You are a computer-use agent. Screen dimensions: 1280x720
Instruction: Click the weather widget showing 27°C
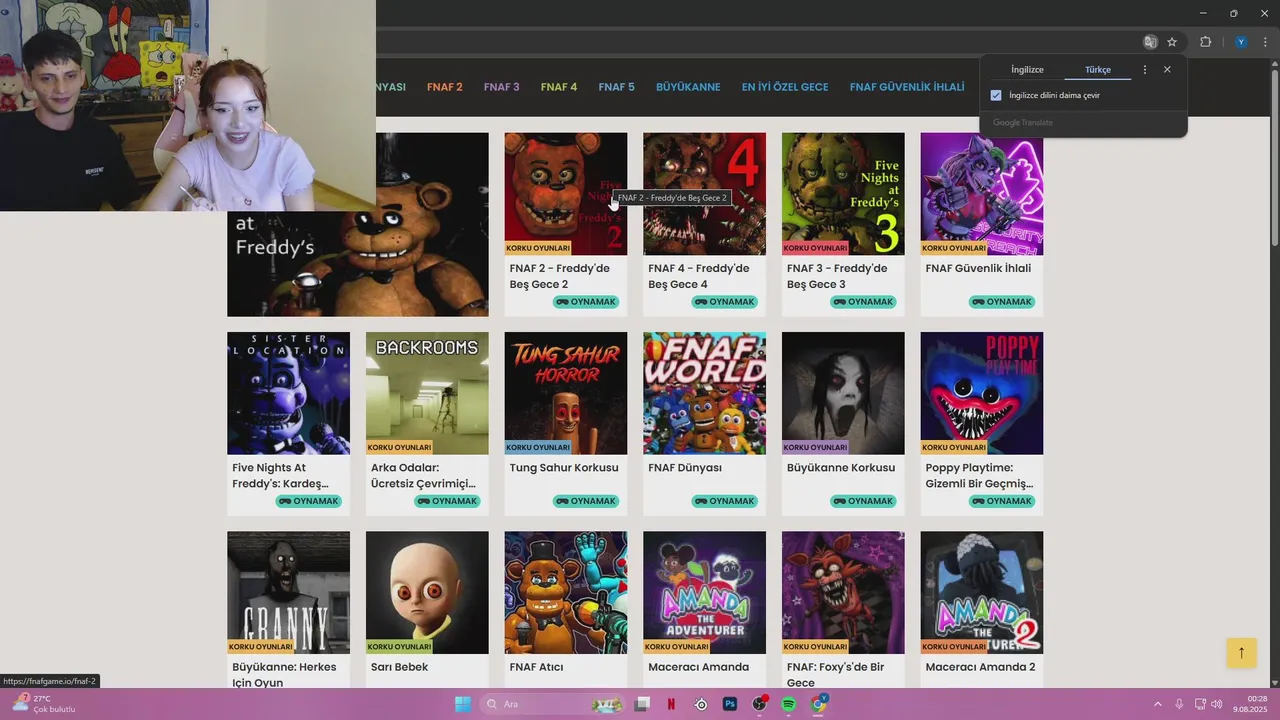coord(42,704)
